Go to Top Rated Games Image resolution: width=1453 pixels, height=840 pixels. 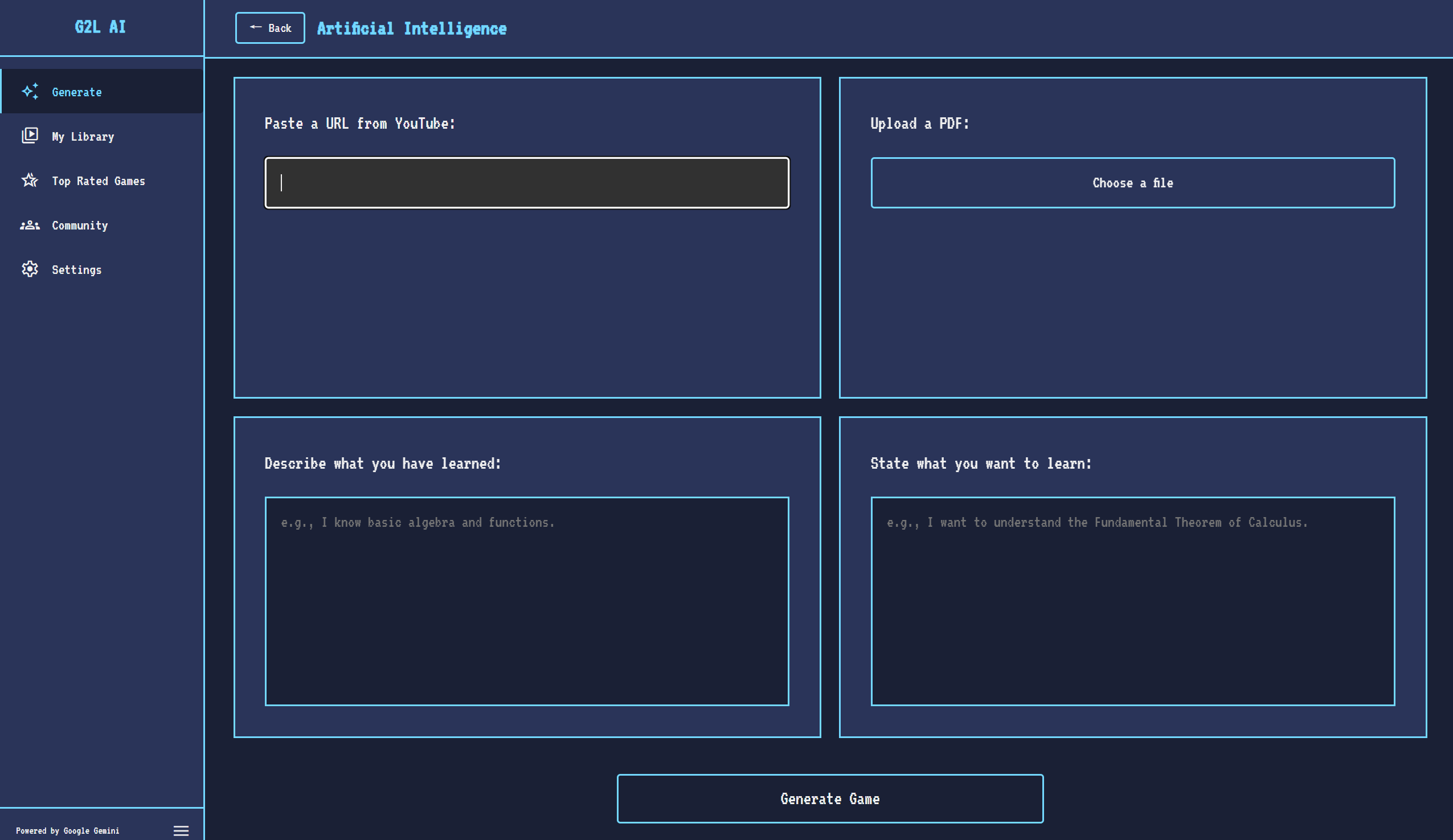pos(99,181)
